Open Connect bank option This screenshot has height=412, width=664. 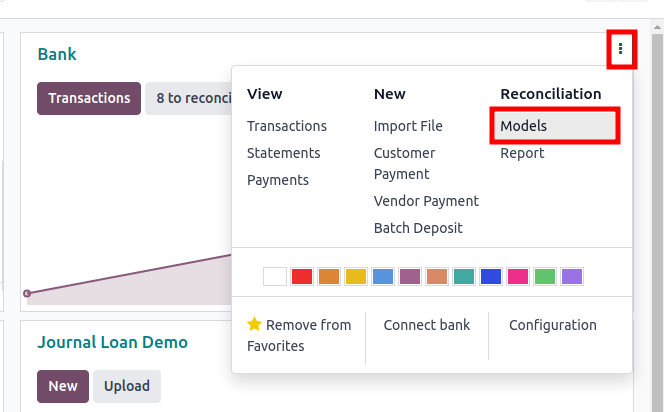[427, 325]
